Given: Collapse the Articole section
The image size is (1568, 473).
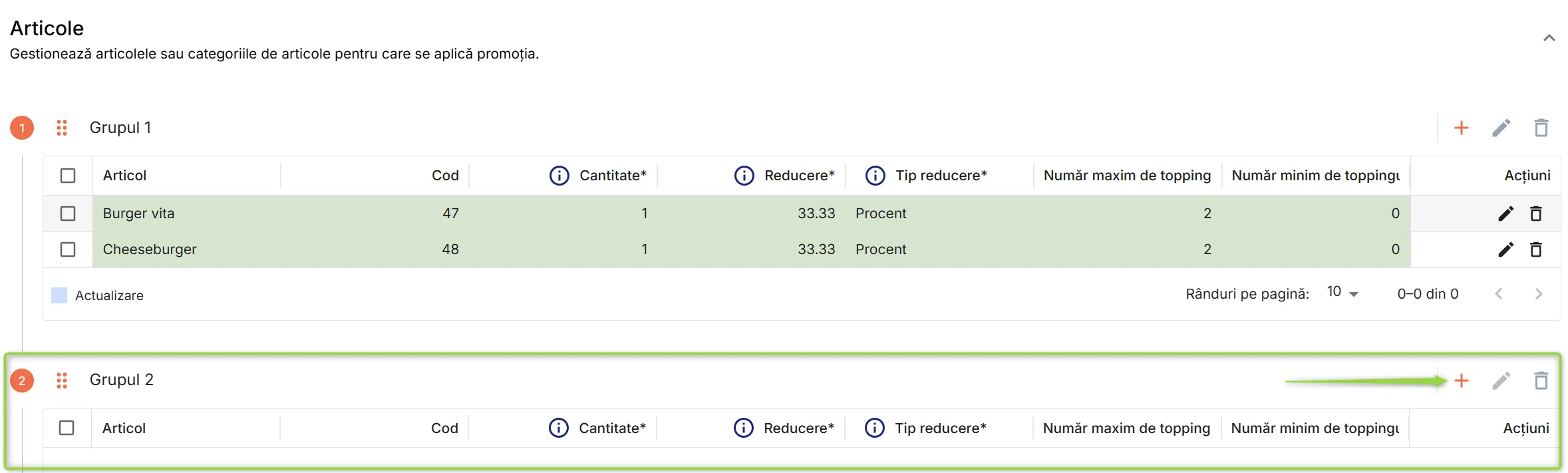Looking at the screenshot, I should coord(1549,38).
